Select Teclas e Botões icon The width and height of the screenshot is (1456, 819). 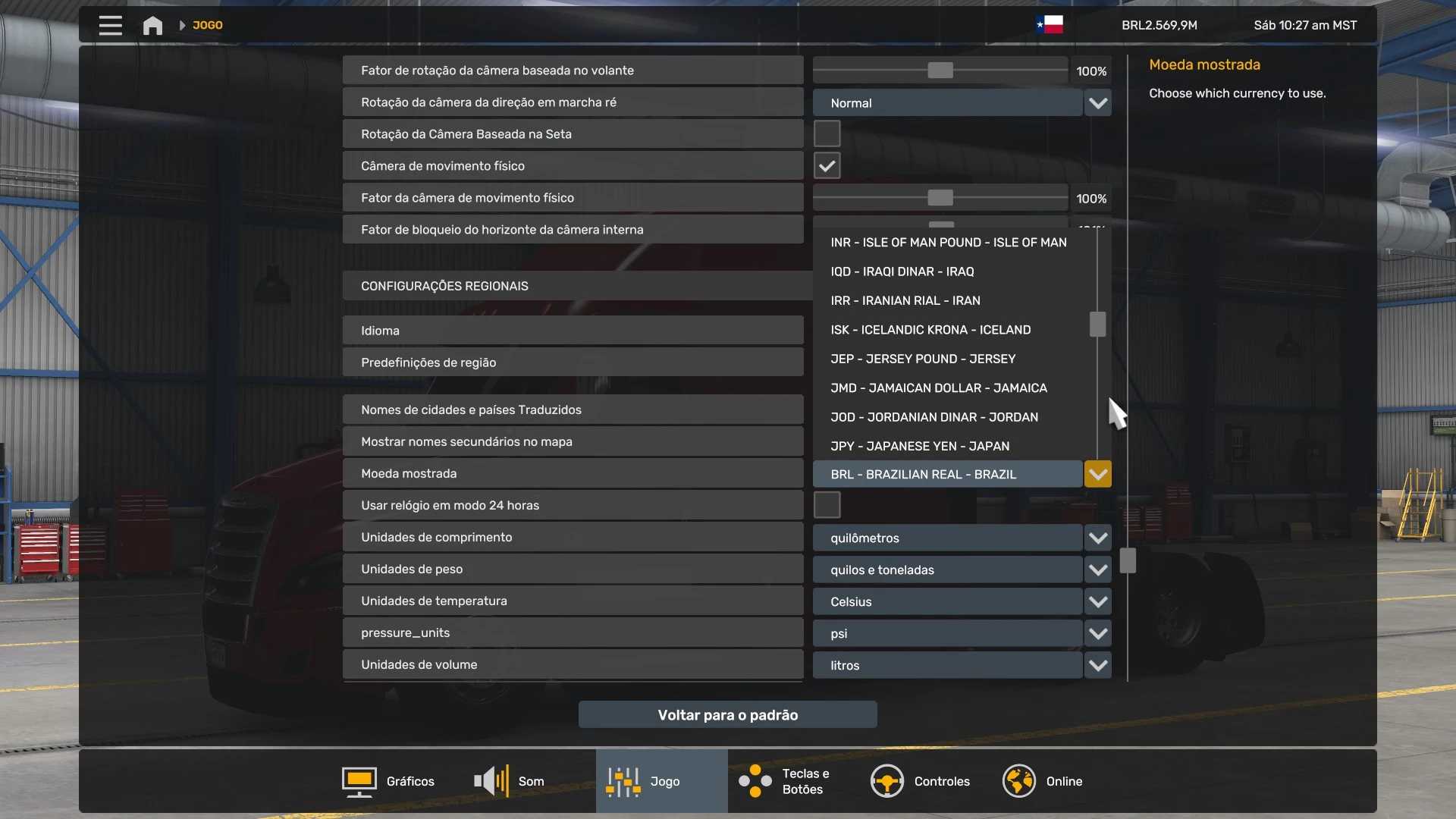pyautogui.click(x=755, y=781)
